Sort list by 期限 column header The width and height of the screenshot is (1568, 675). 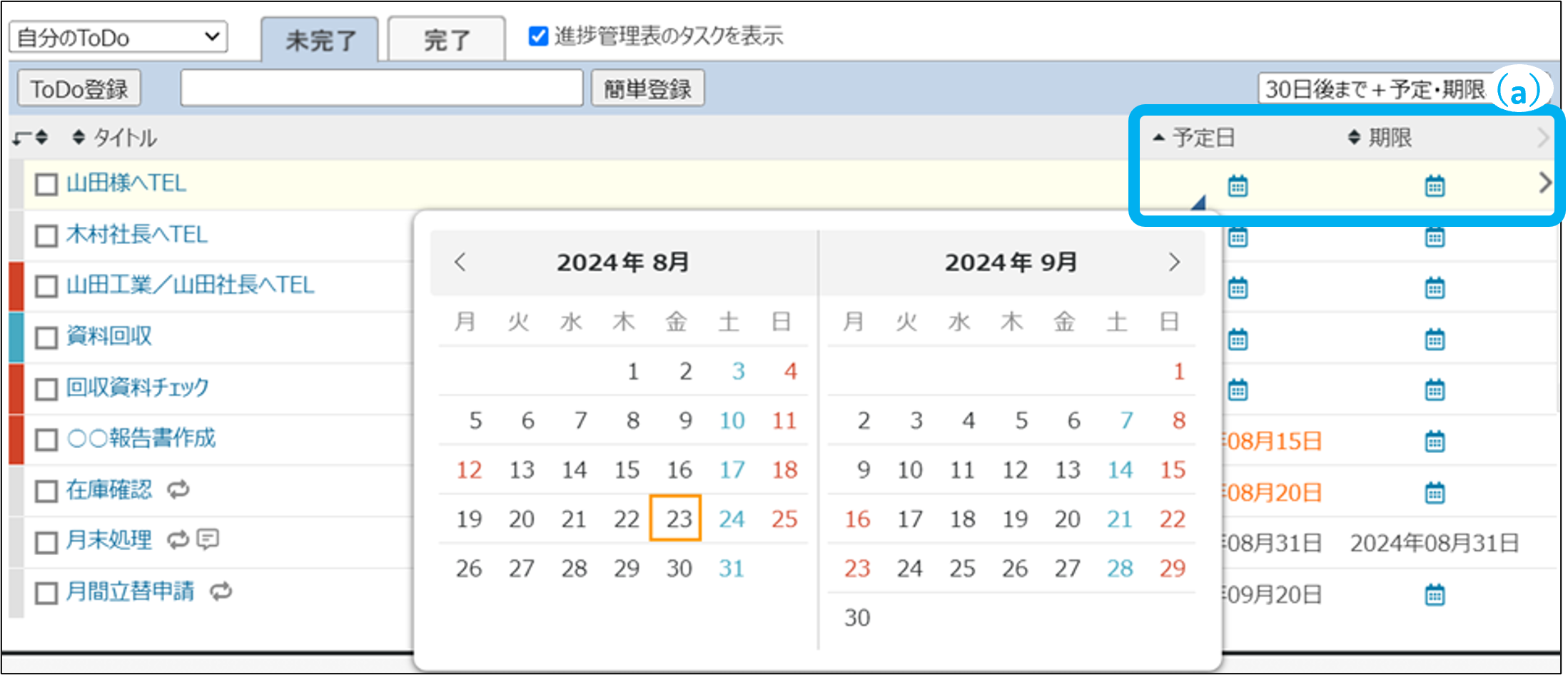pos(1388,138)
